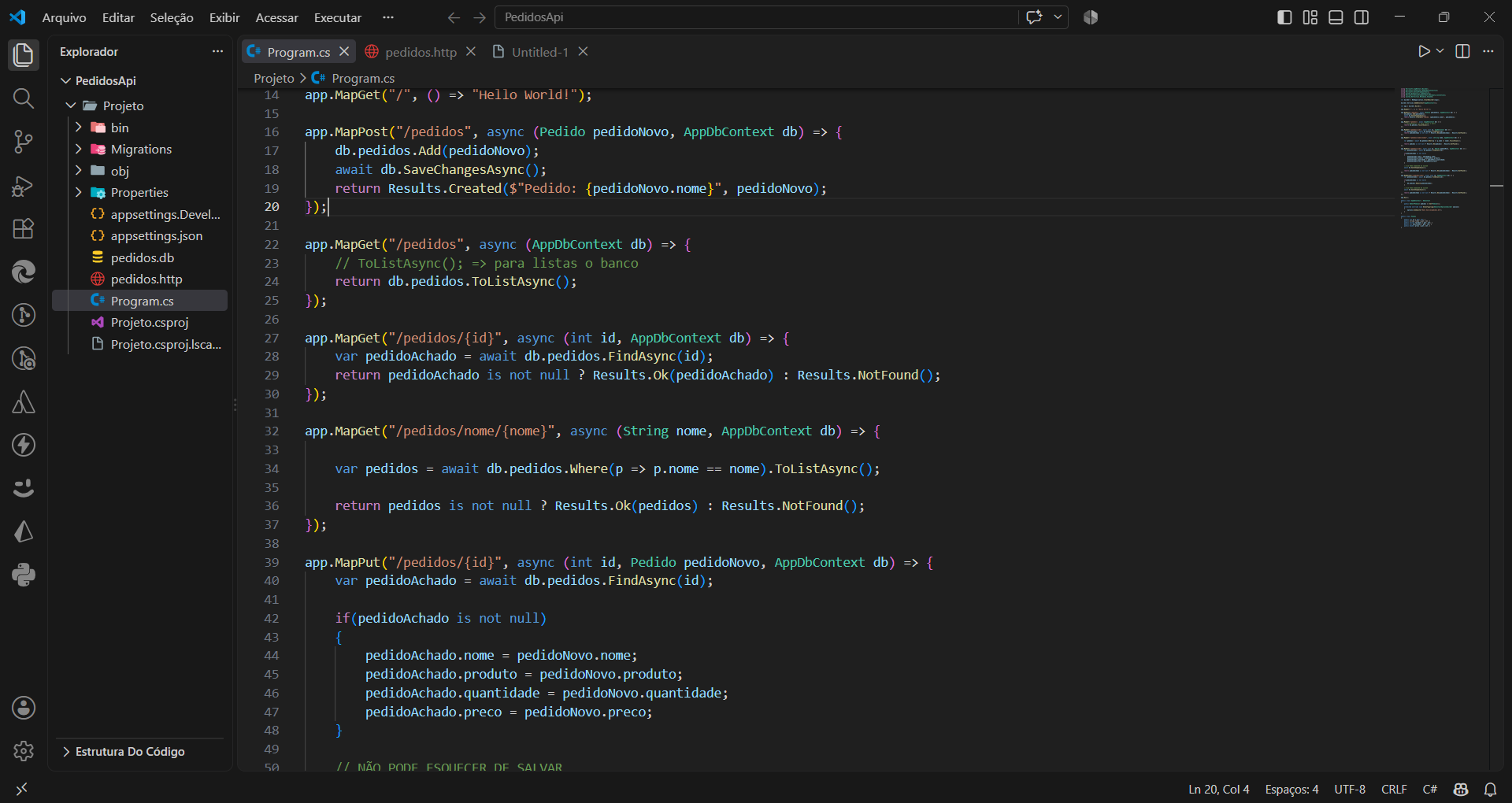
Task: Open the Run button dropdown arrow
Action: click(x=1440, y=51)
